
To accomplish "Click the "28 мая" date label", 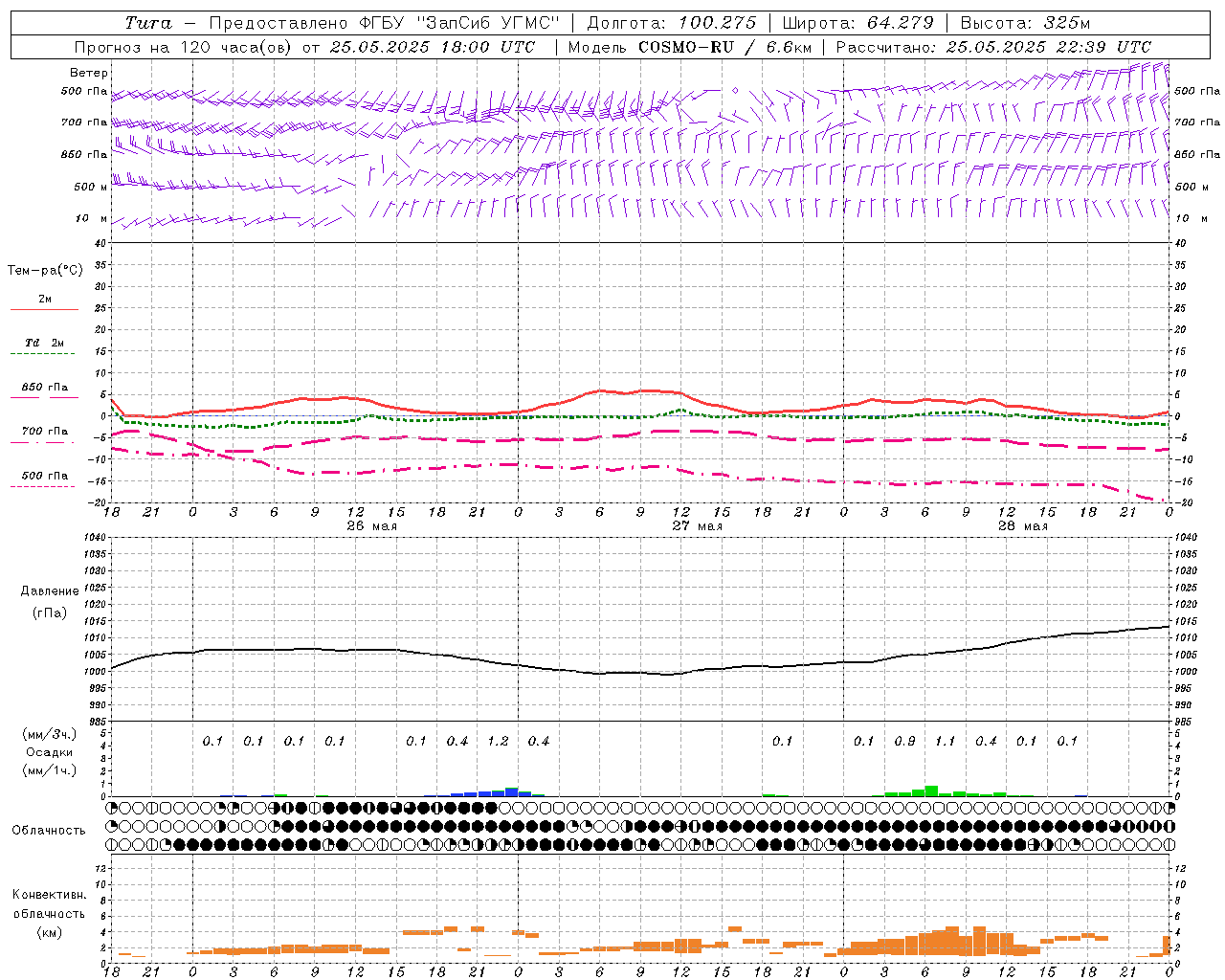I will pos(1022,525).
